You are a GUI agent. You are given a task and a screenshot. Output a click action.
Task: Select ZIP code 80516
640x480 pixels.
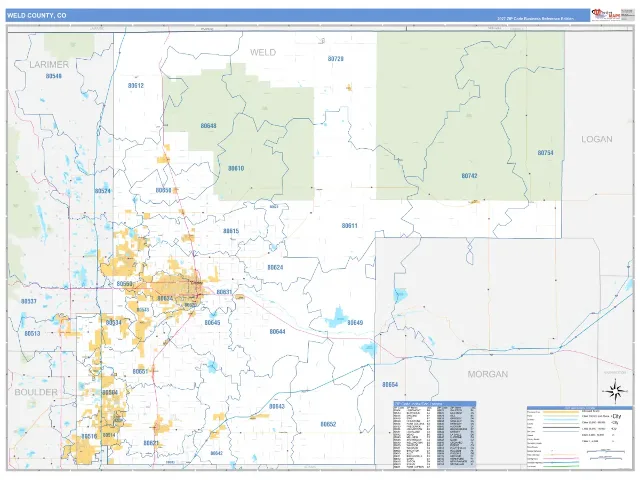pyautogui.click(x=89, y=436)
